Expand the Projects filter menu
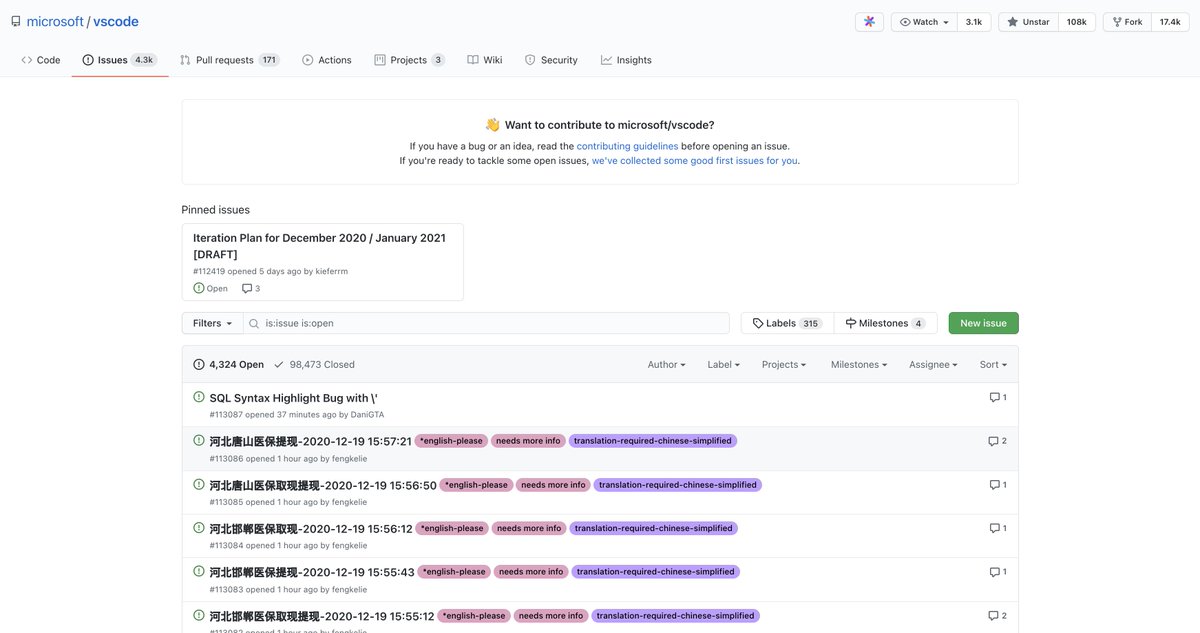The width and height of the screenshot is (1200, 633). coord(784,365)
